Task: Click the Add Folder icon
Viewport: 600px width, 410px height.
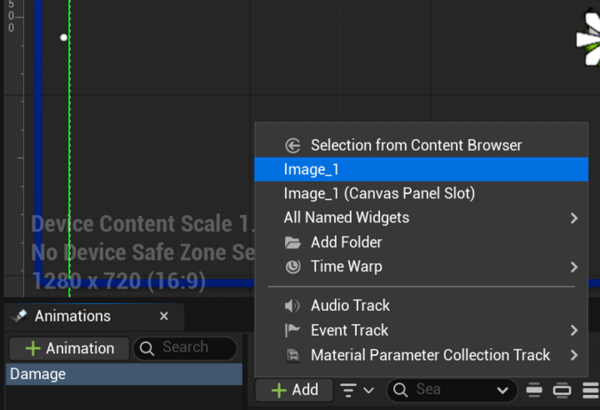Action: pos(293,242)
